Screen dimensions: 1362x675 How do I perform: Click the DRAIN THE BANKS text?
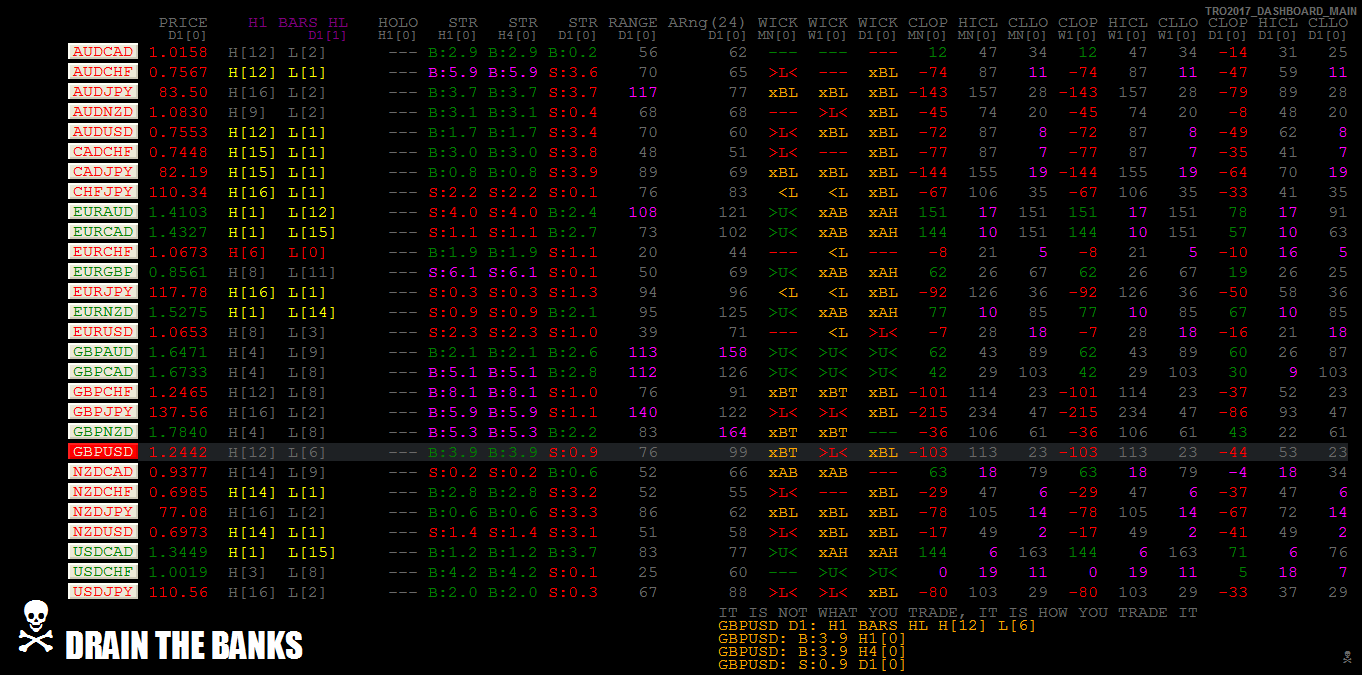[x=184, y=645]
